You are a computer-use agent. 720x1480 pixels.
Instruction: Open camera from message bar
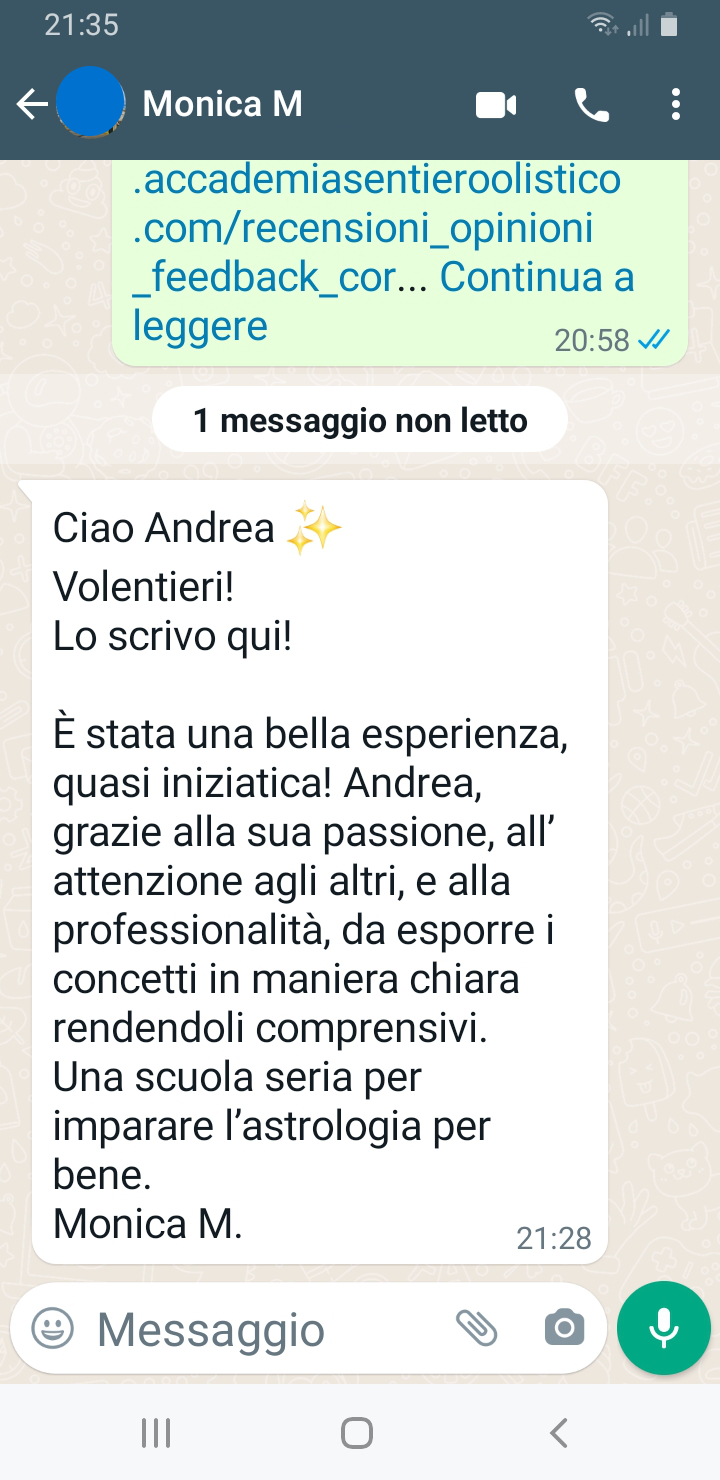click(x=564, y=1328)
